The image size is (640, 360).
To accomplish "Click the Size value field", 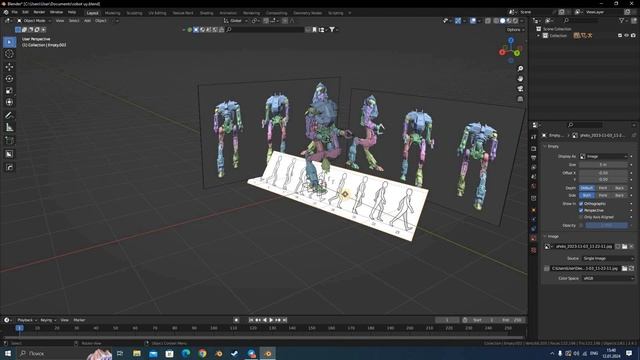I will click(x=604, y=164).
